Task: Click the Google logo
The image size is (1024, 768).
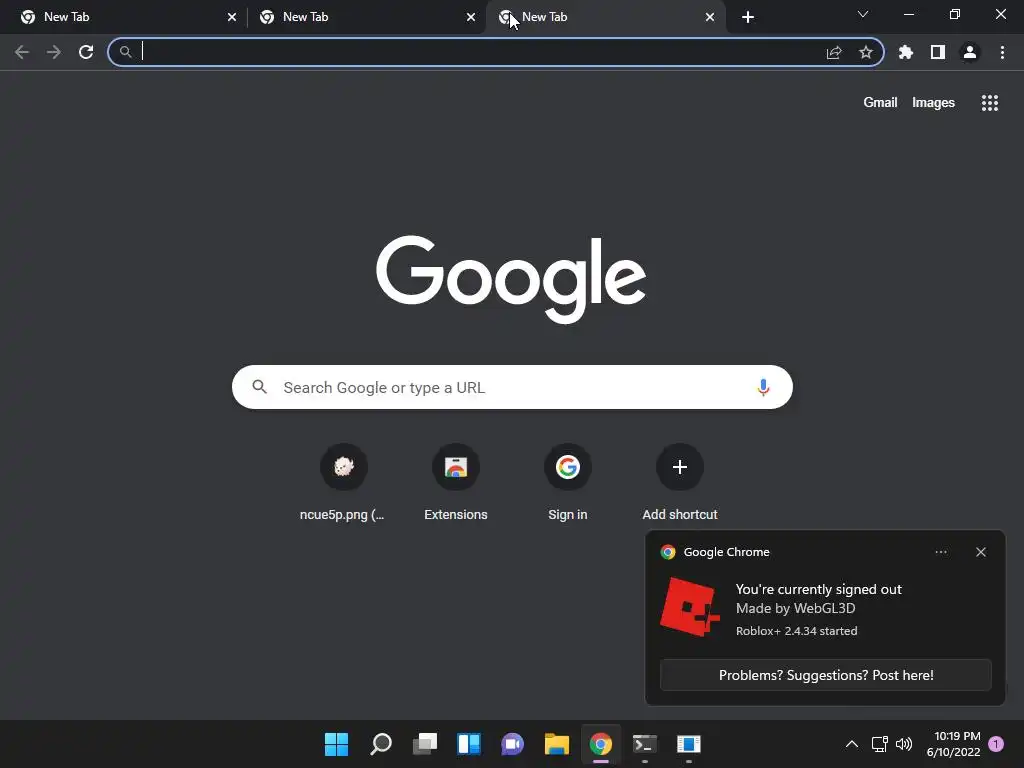Action: [511, 279]
